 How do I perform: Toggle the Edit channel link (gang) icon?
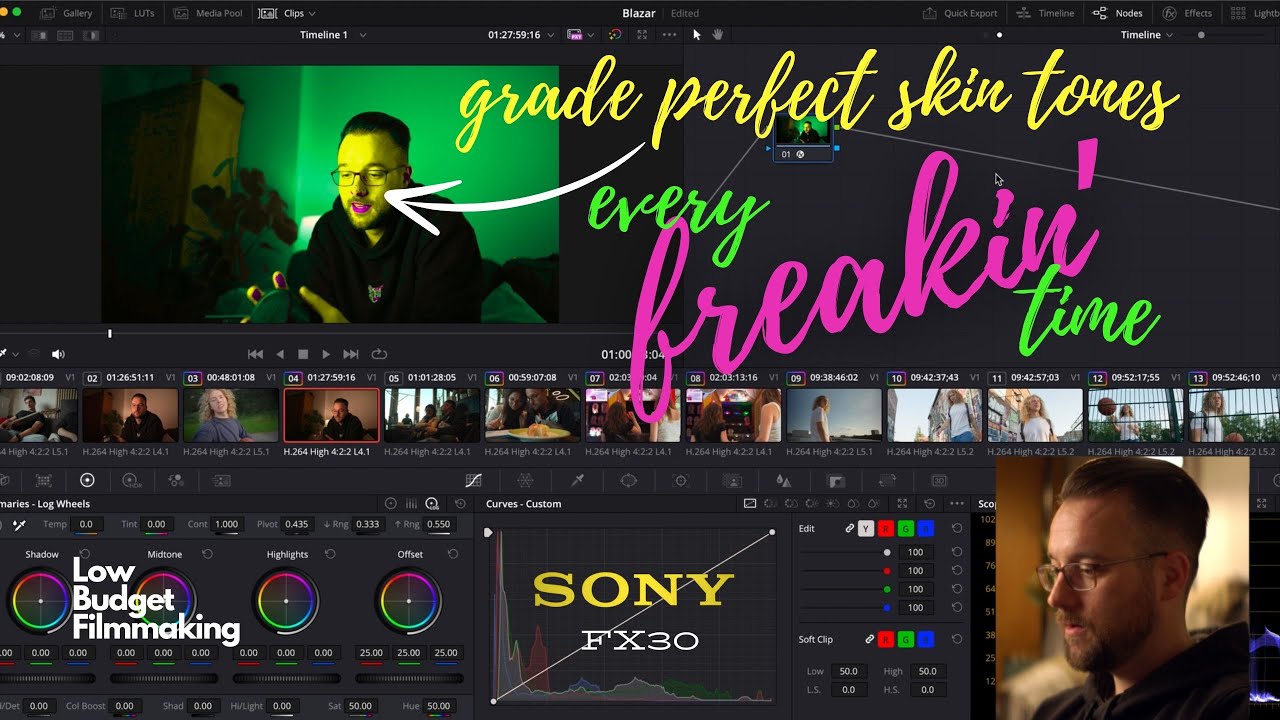(850, 528)
